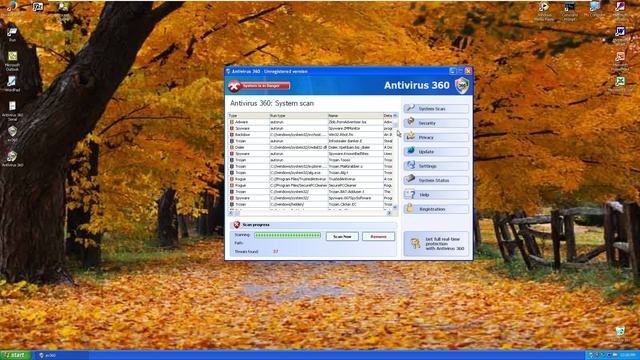The height and width of the screenshot is (360, 640).
Task: Open the Windows Start menu
Action: [16, 355]
